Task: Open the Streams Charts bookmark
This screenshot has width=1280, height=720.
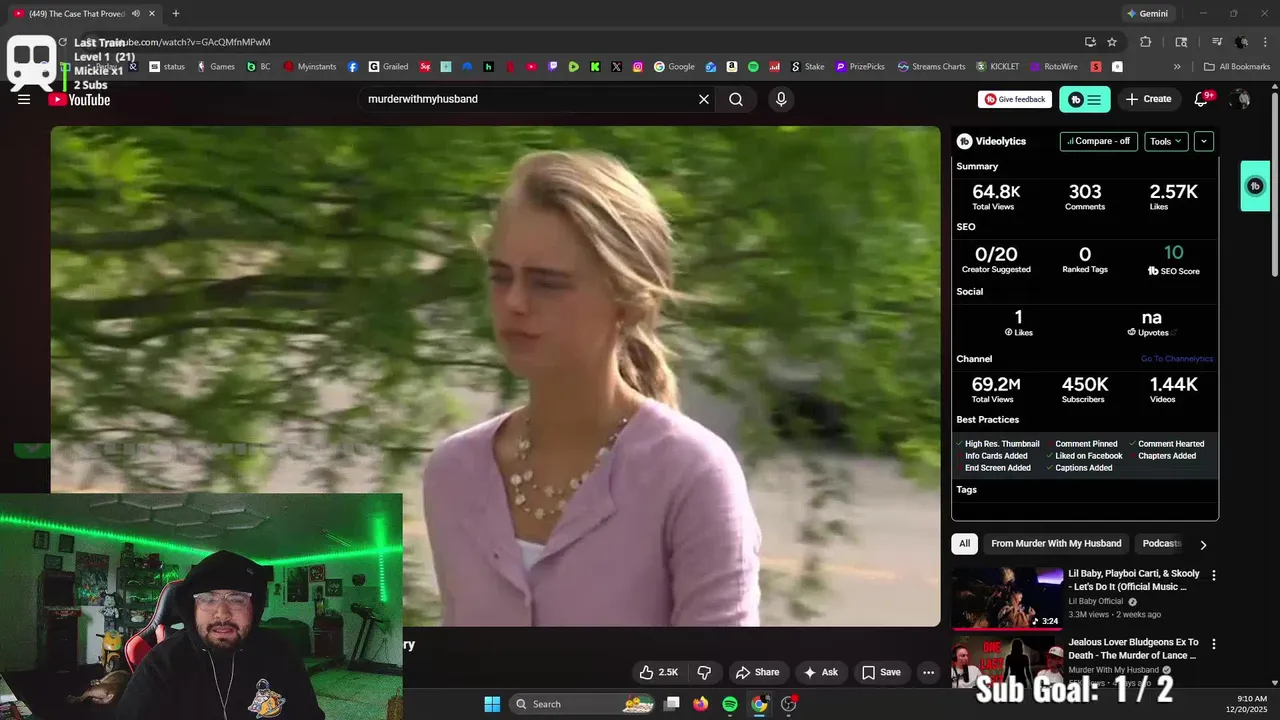Action: 932,67
